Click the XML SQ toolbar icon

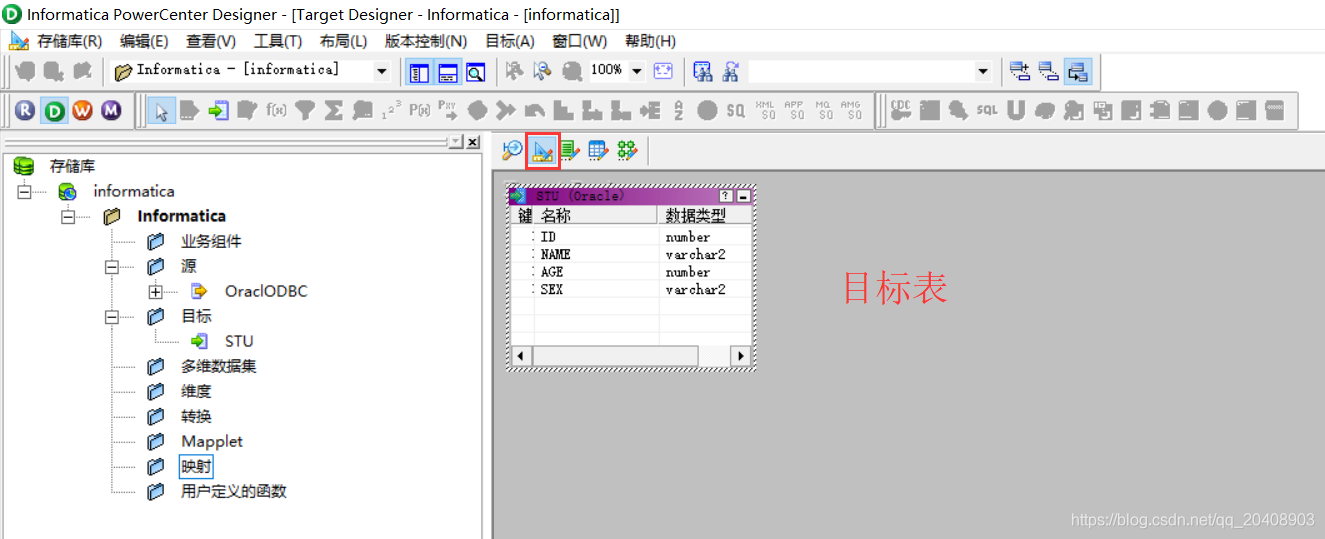pyautogui.click(x=765, y=111)
